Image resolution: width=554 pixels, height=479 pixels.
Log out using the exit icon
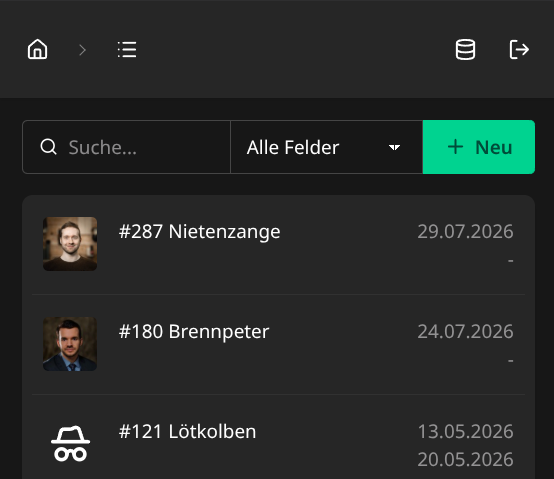(x=519, y=49)
